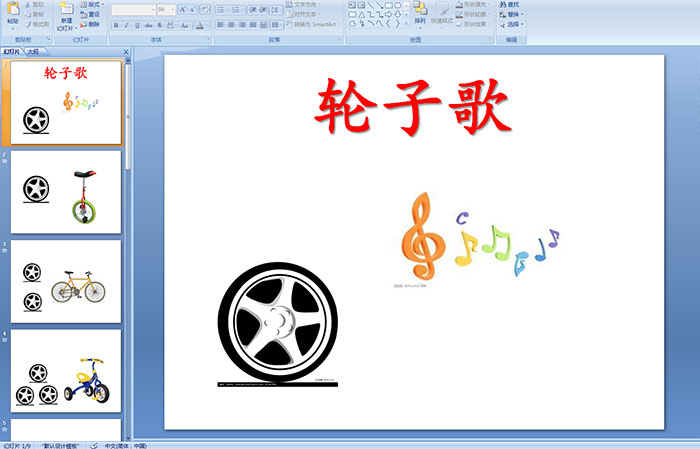Click the Cut (剪切) icon
The height and width of the screenshot is (449, 700).
(x=28, y=4)
